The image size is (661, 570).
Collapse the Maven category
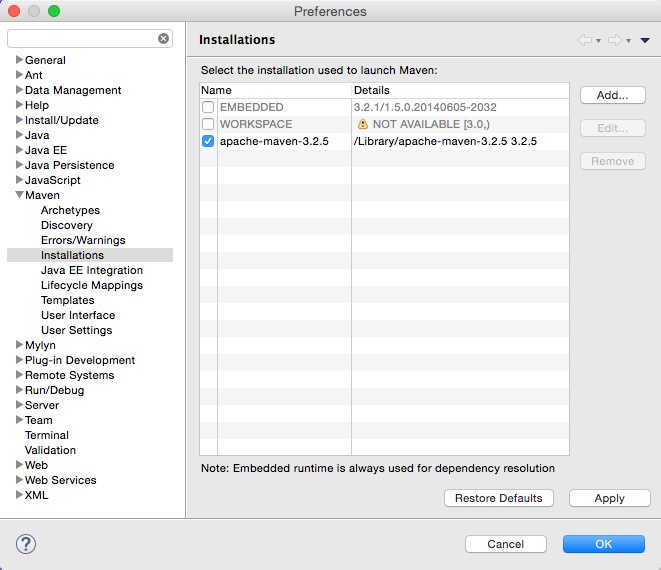click(19, 195)
